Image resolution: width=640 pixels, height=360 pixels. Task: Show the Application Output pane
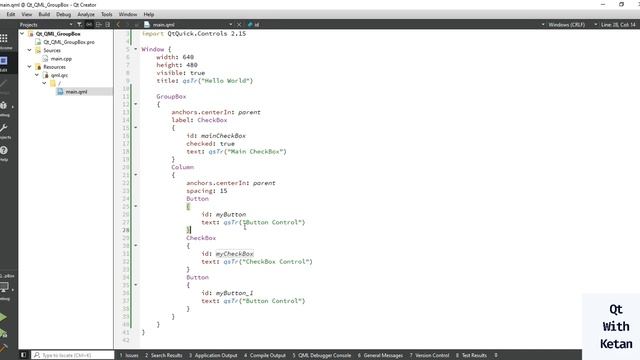tap(213, 356)
